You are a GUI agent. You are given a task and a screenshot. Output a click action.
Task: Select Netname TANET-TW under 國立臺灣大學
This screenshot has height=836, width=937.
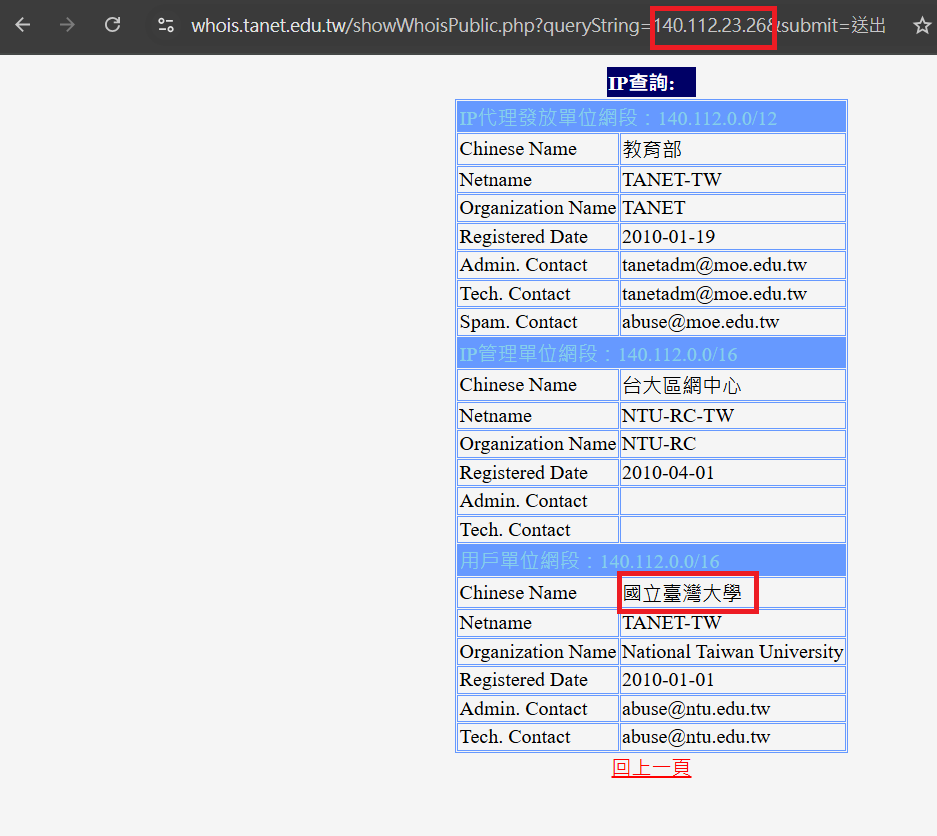coord(733,623)
